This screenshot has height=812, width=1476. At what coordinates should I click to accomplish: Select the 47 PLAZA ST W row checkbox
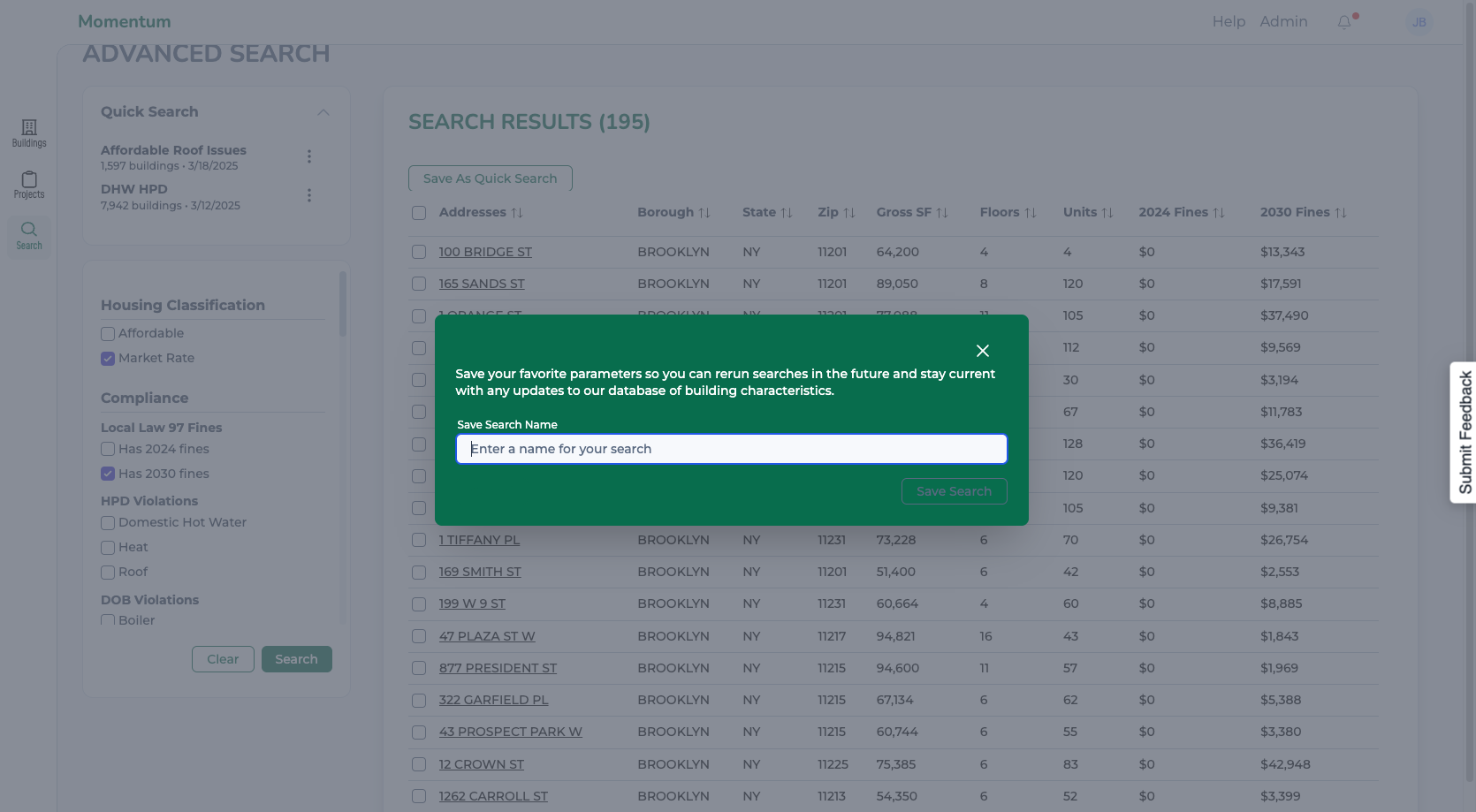pos(419,636)
